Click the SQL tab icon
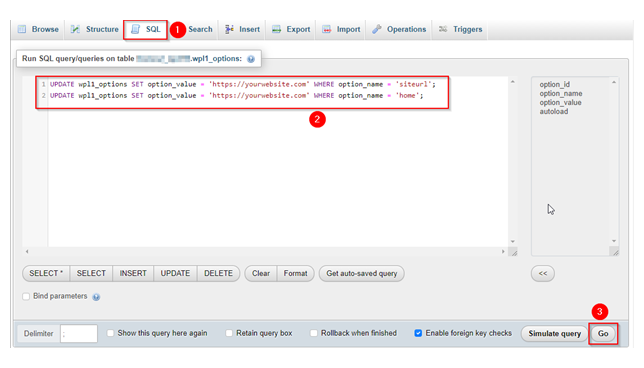 [136, 29]
